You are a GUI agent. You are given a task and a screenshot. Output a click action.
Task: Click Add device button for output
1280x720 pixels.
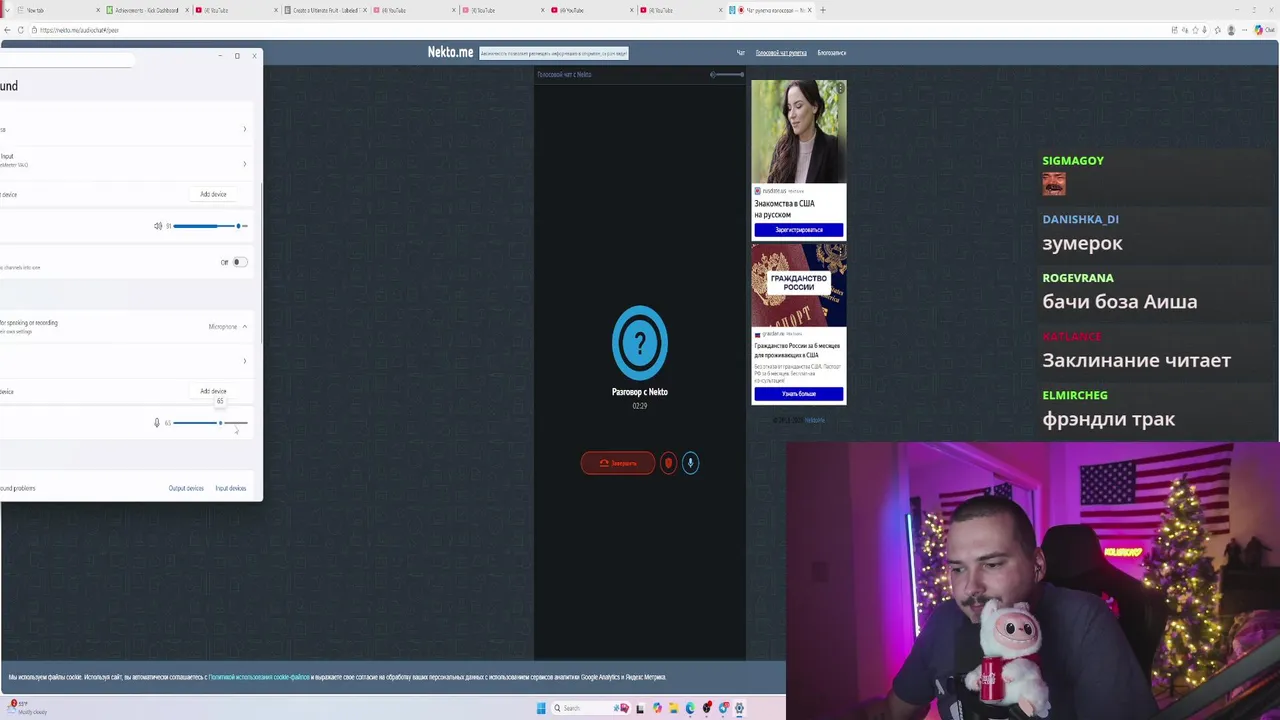[x=213, y=194]
